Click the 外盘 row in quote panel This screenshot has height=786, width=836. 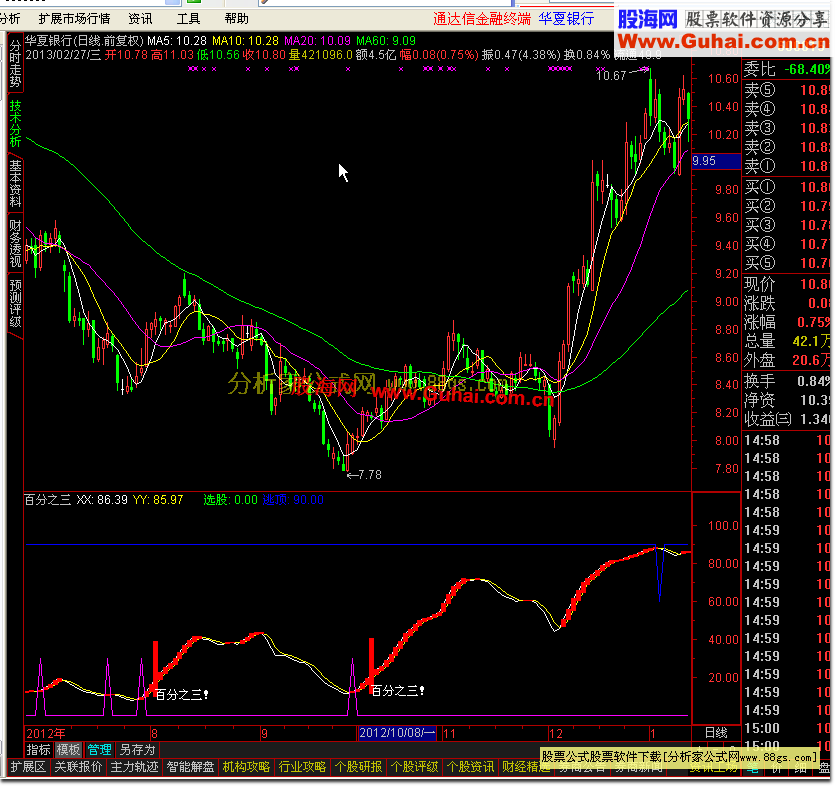click(786, 360)
